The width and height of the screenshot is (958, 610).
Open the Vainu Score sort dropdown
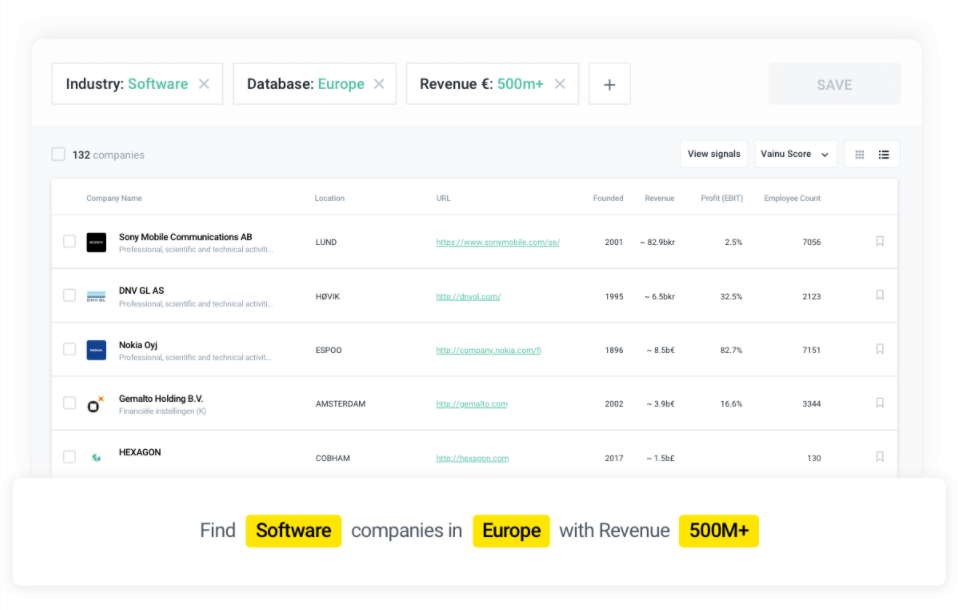pyautogui.click(x=795, y=154)
